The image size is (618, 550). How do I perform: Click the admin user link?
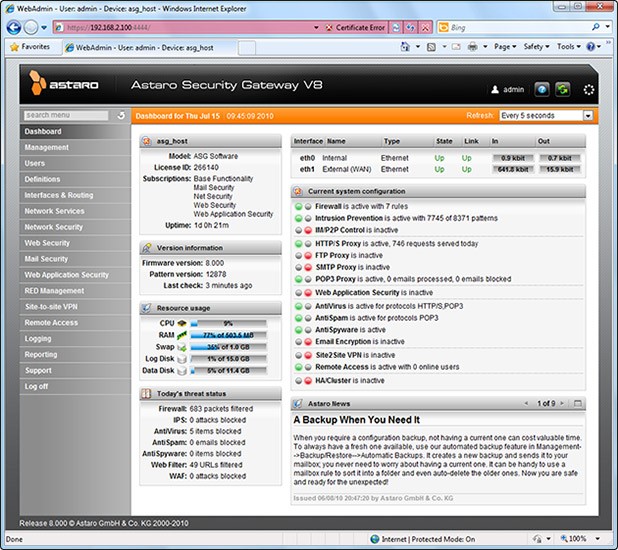pyautogui.click(x=508, y=89)
